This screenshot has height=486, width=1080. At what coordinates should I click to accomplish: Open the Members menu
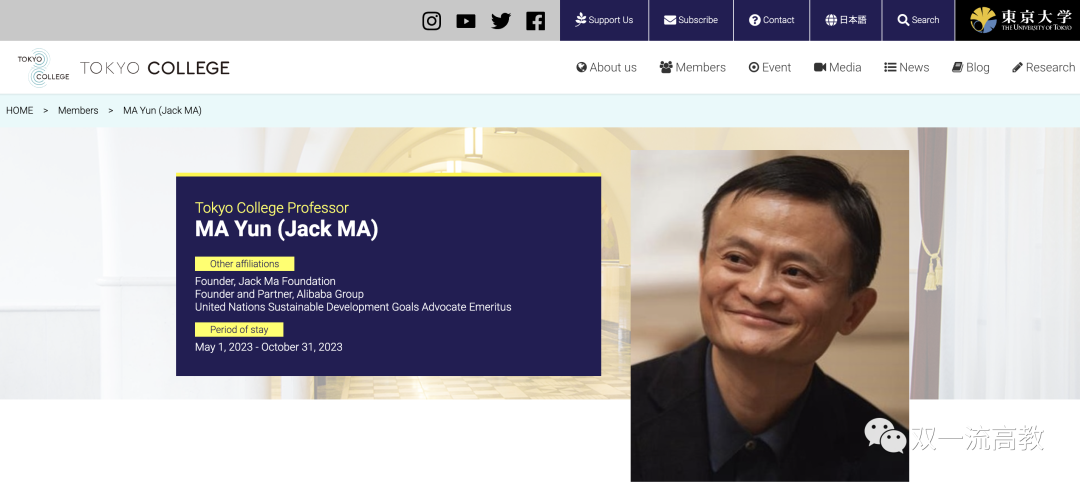click(692, 67)
